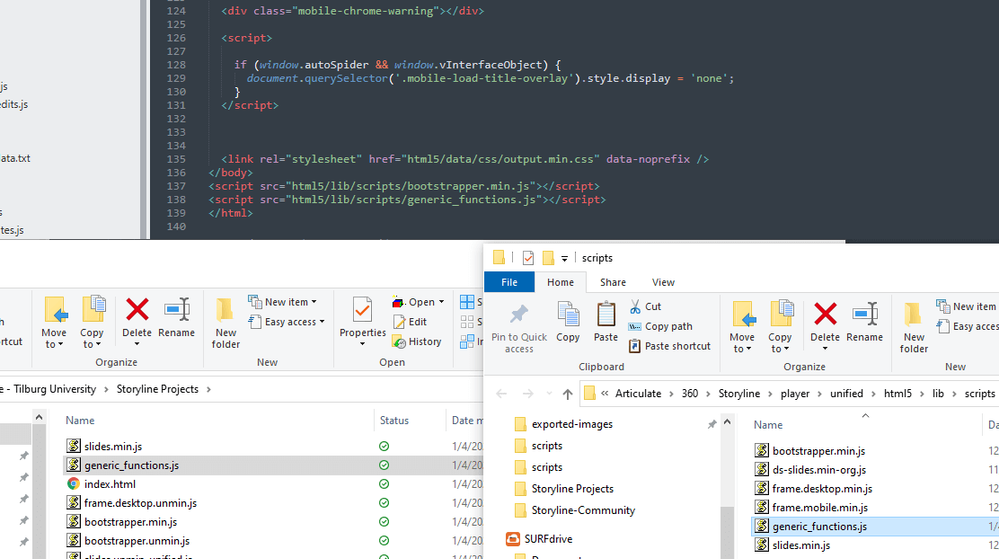Select the Cut command
Viewport: 999px width, 559px height.
point(645,306)
